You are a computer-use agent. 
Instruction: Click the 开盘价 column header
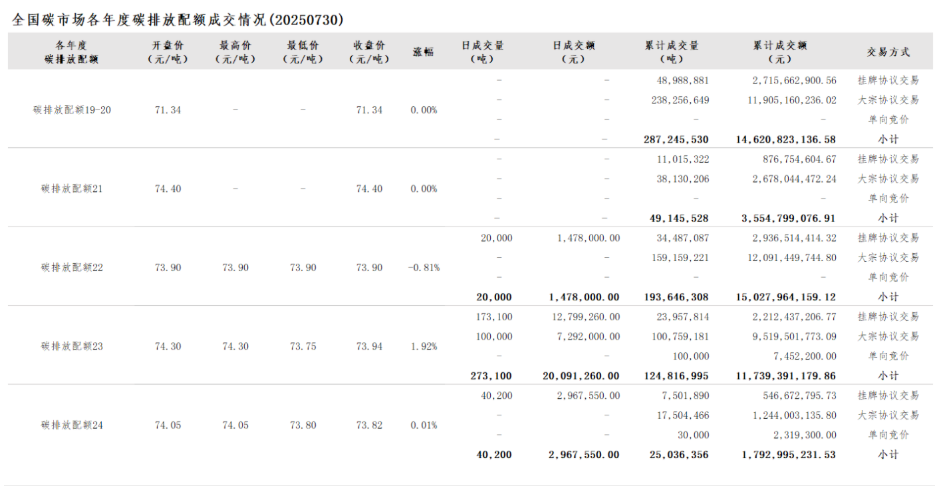pos(168,52)
